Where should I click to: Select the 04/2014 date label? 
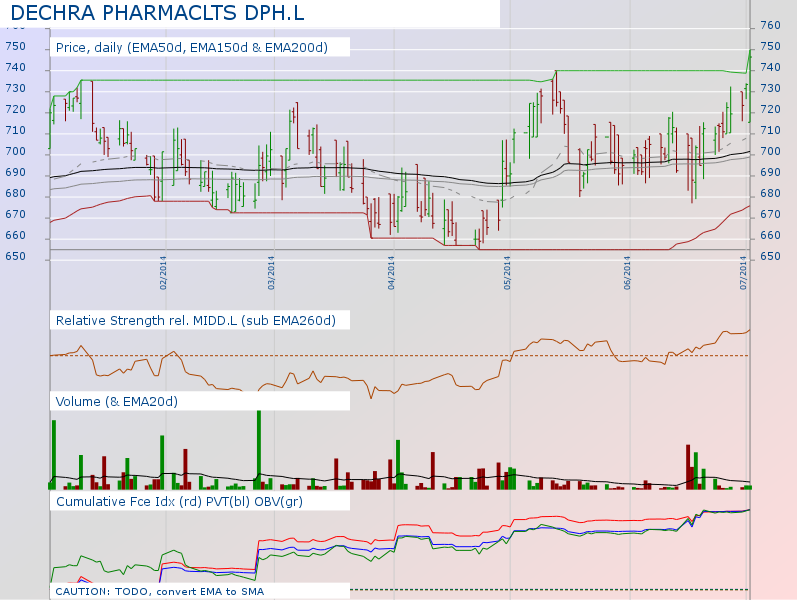(x=391, y=274)
